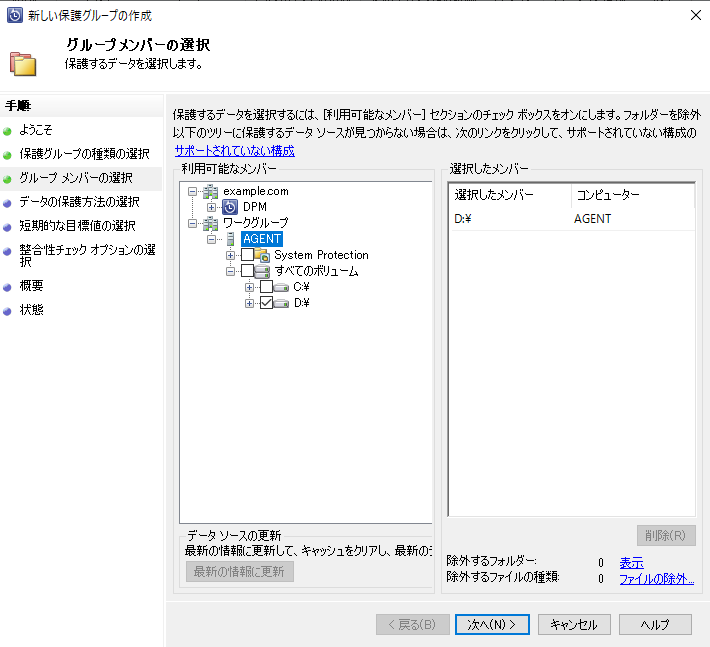Click the 最新の情報に更新 button
Screen dimensions: 710x647
(x=240, y=571)
